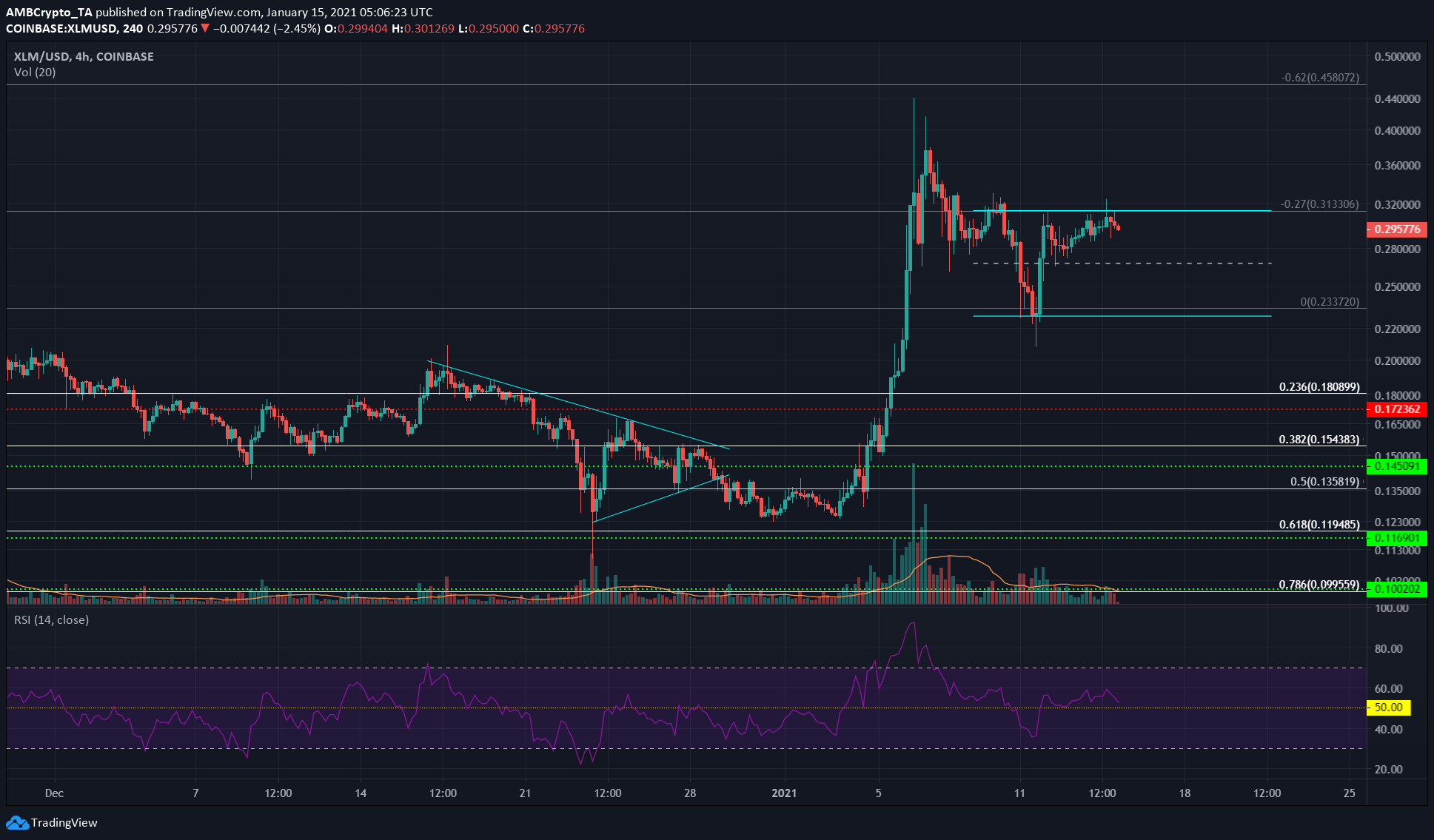Viewport: 1434px width, 840px height.
Task: Select the 0.618(0.119485) Fibonacci label
Action: 1319,524
